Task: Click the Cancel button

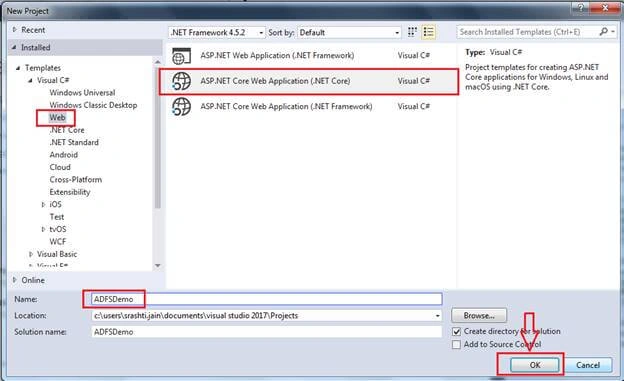Action: point(588,365)
